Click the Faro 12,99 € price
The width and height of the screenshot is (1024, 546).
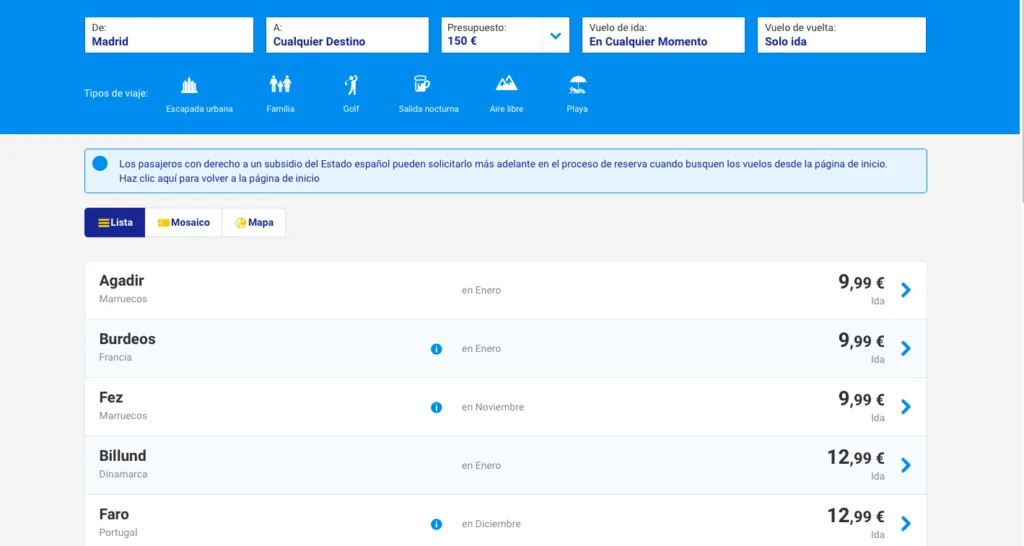856,516
